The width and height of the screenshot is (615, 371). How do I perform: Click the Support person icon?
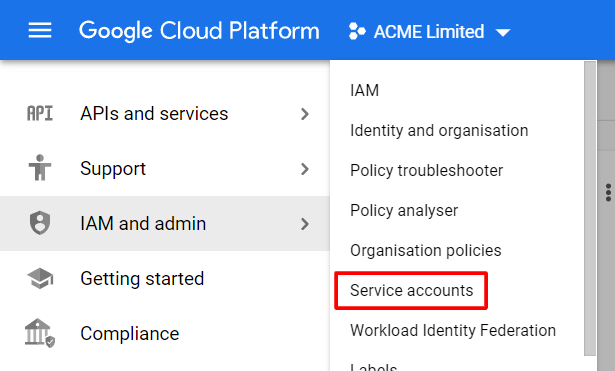[40, 167]
